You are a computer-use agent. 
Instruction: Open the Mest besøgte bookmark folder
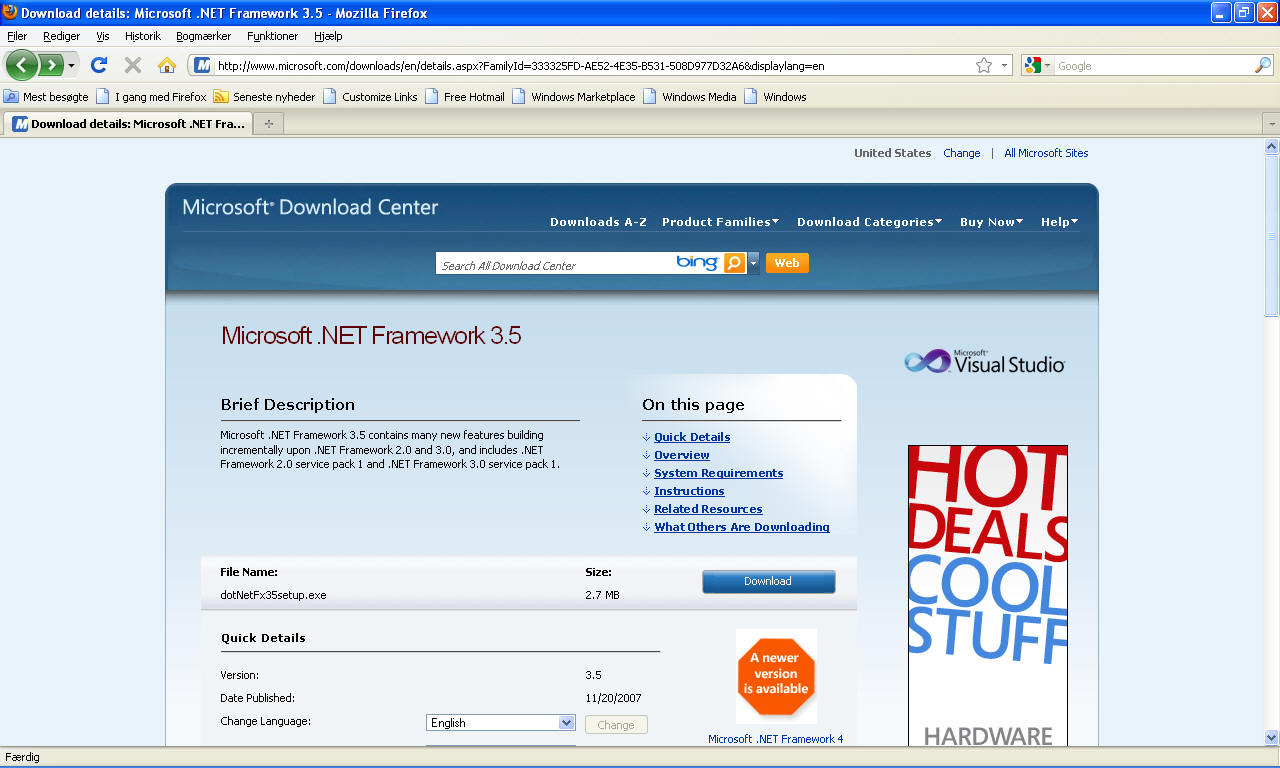[x=46, y=97]
